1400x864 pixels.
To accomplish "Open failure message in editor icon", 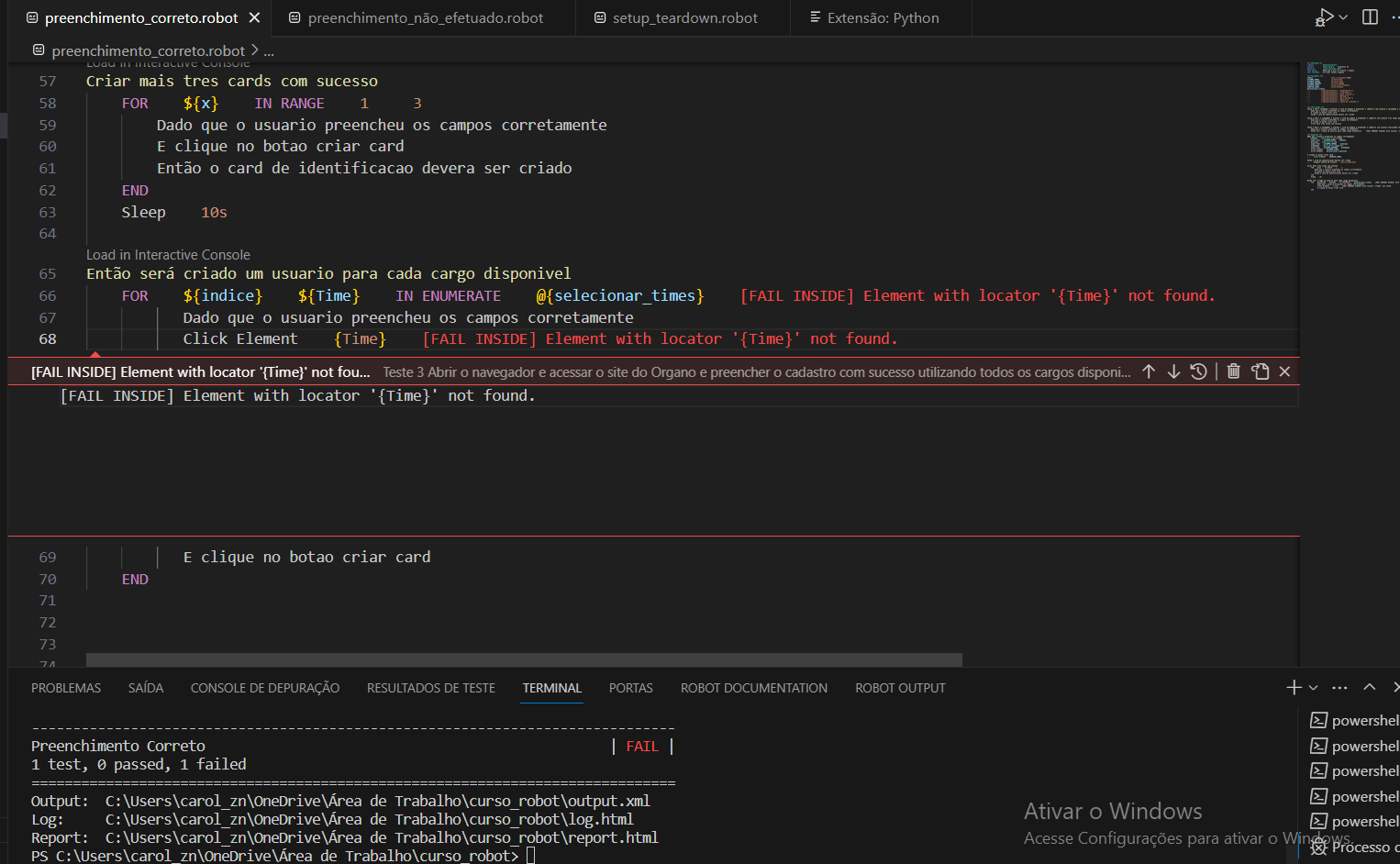I will click(x=1260, y=371).
